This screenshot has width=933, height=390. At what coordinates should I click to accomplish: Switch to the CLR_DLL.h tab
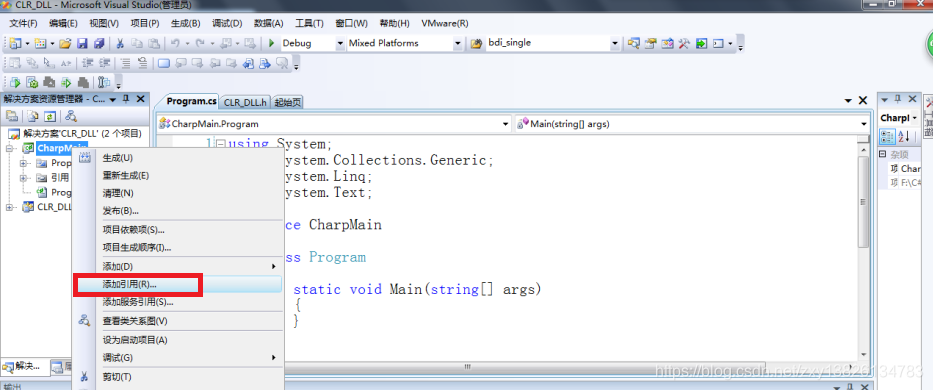245,102
